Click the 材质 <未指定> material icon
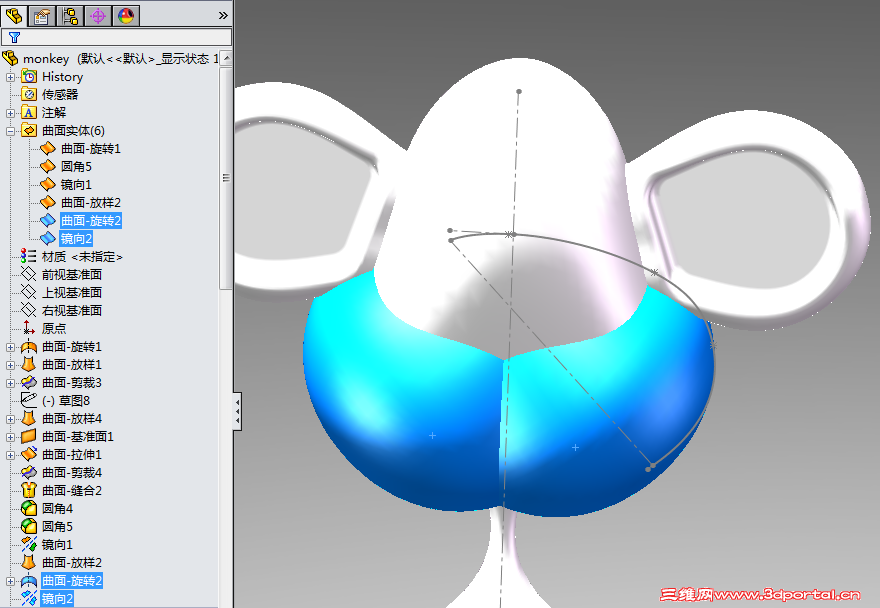The width and height of the screenshot is (880, 608). [29, 257]
